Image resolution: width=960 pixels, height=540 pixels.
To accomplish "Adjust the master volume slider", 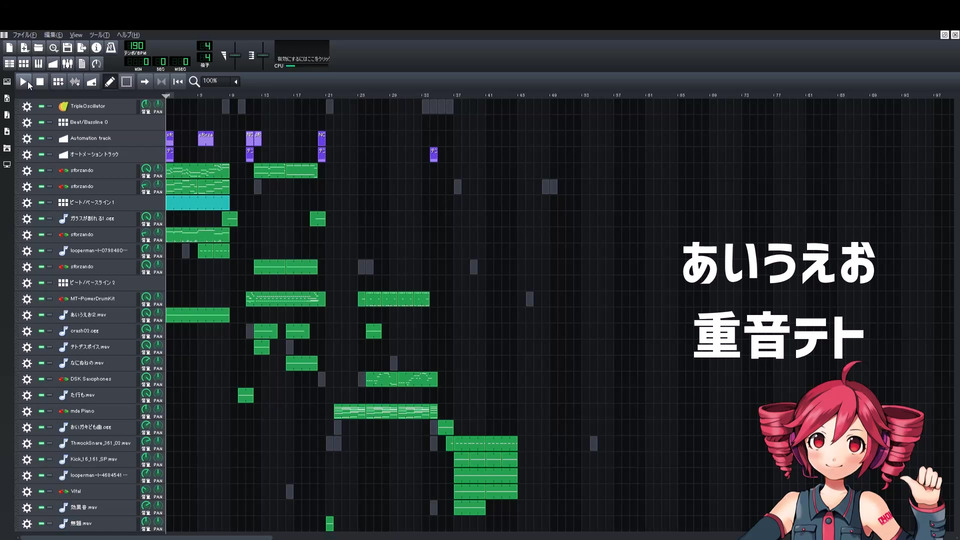I will (x=234, y=56).
